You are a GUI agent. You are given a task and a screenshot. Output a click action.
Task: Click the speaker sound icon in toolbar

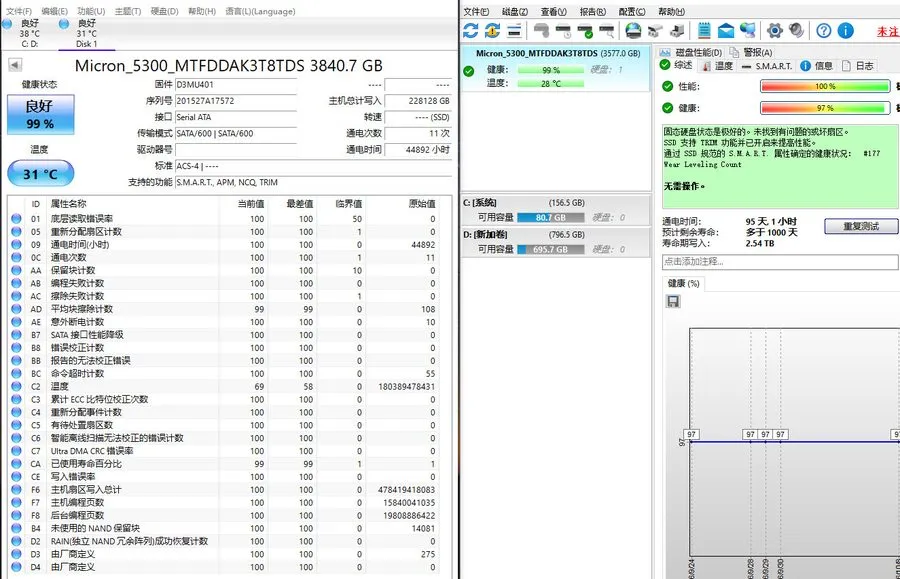pyautogui.click(x=796, y=30)
